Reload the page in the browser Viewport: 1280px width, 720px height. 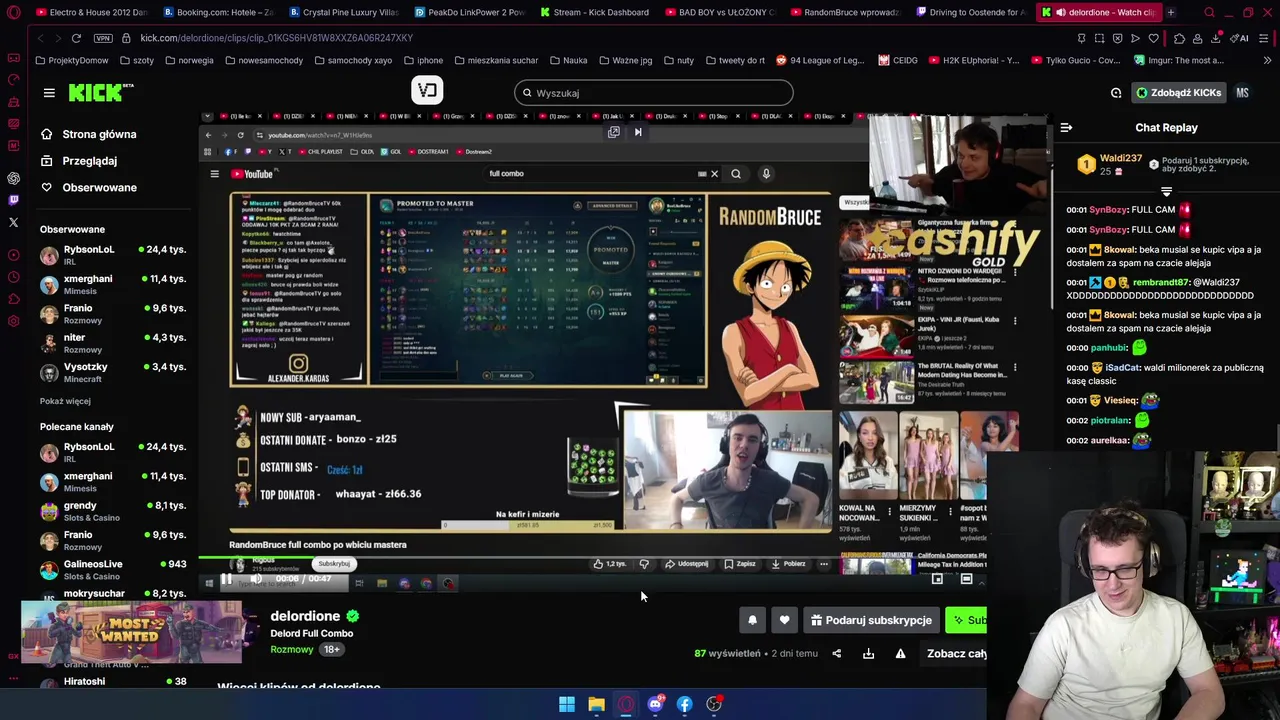(76, 38)
